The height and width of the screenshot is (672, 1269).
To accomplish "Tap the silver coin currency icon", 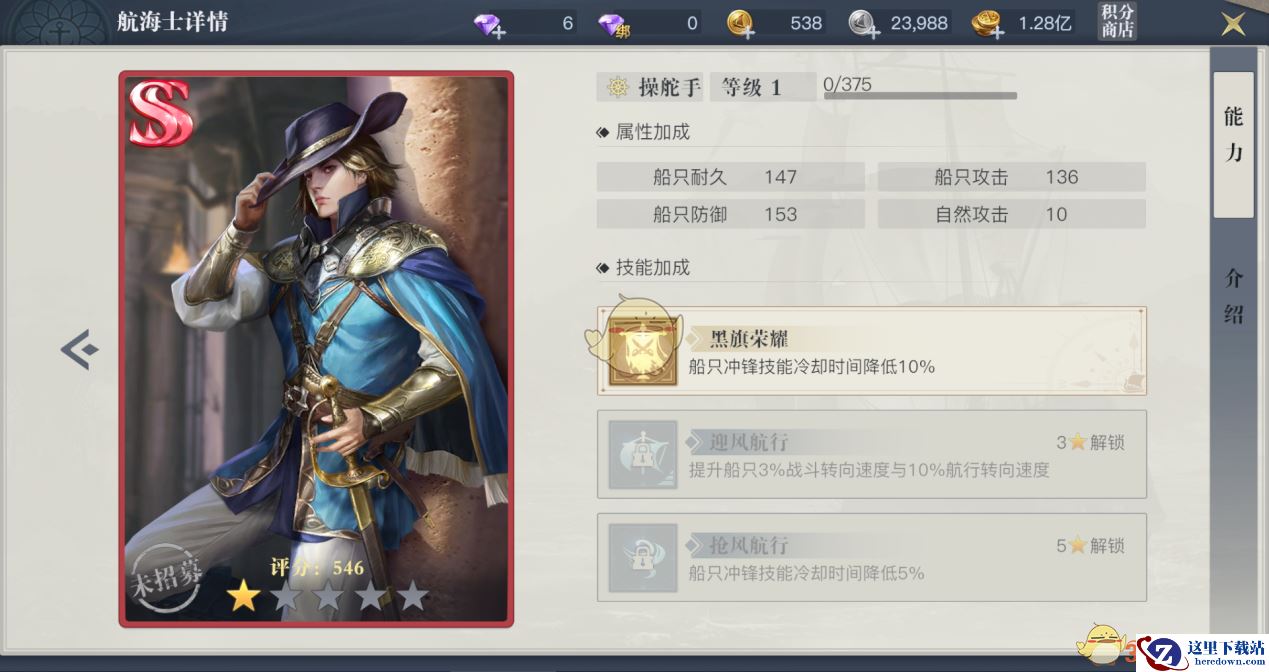I will pos(865,24).
